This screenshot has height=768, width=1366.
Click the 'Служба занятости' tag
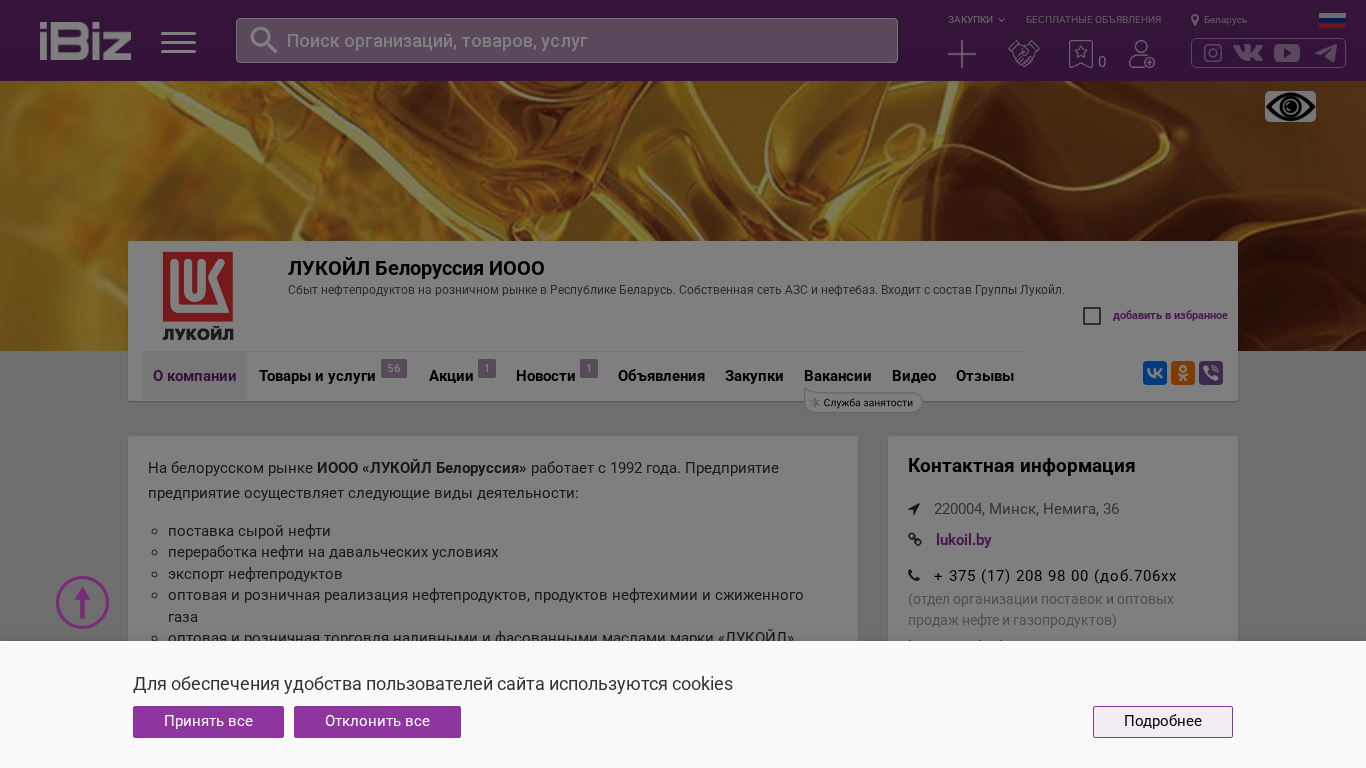click(x=863, y=403)
